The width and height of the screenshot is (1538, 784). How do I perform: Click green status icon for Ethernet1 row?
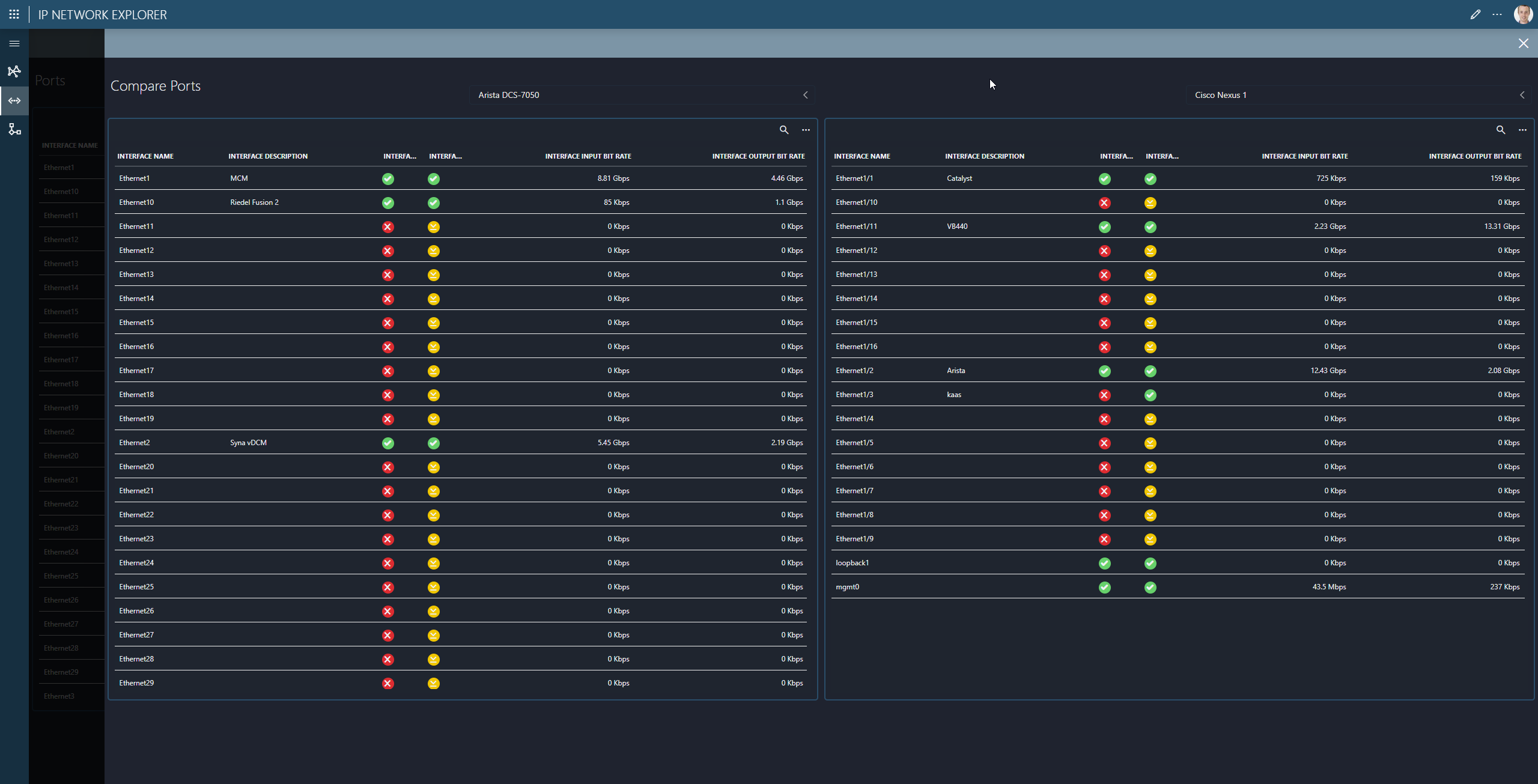[x=388, y=179]
